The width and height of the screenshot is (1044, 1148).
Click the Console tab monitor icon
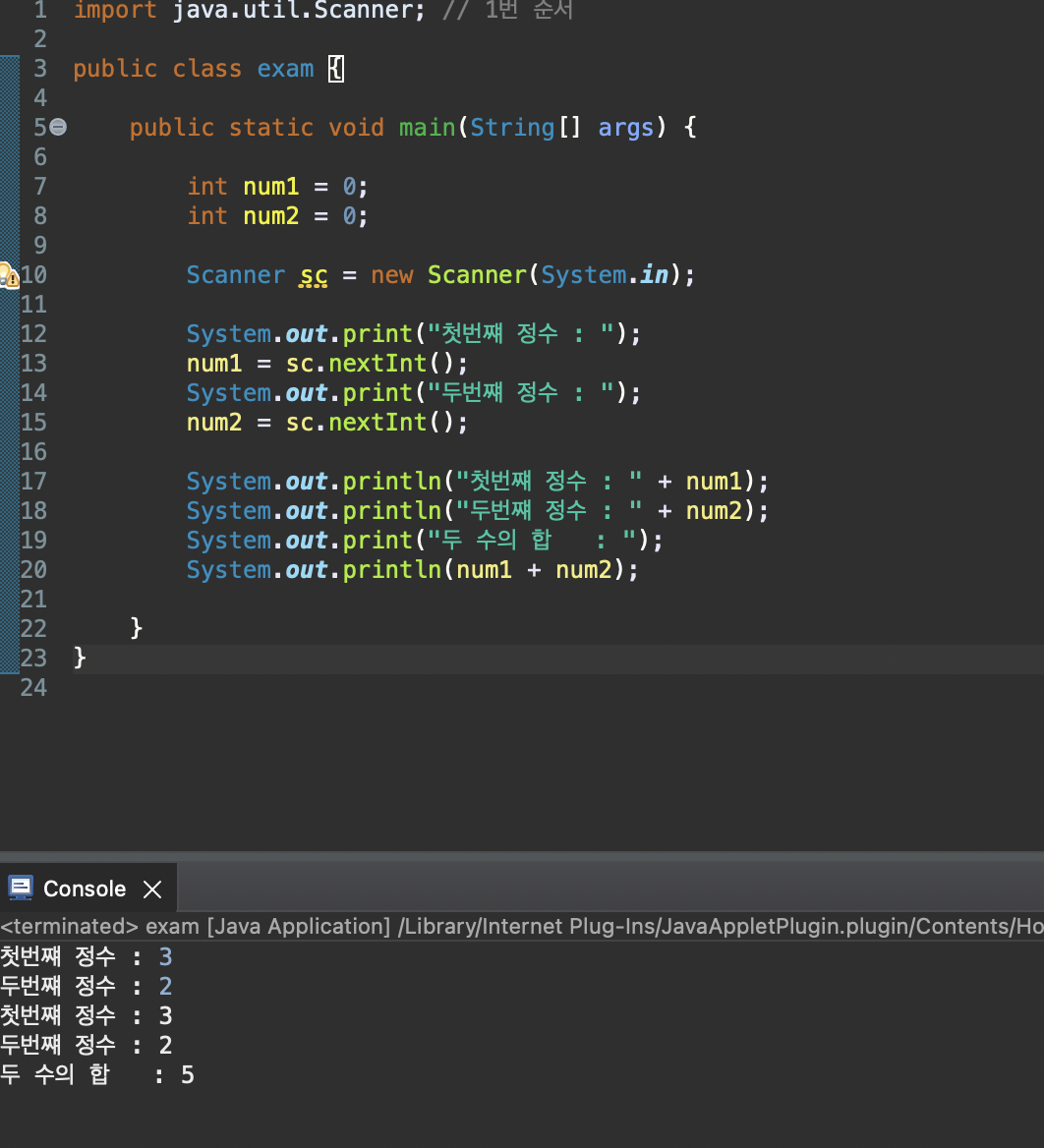coord(21,889)
